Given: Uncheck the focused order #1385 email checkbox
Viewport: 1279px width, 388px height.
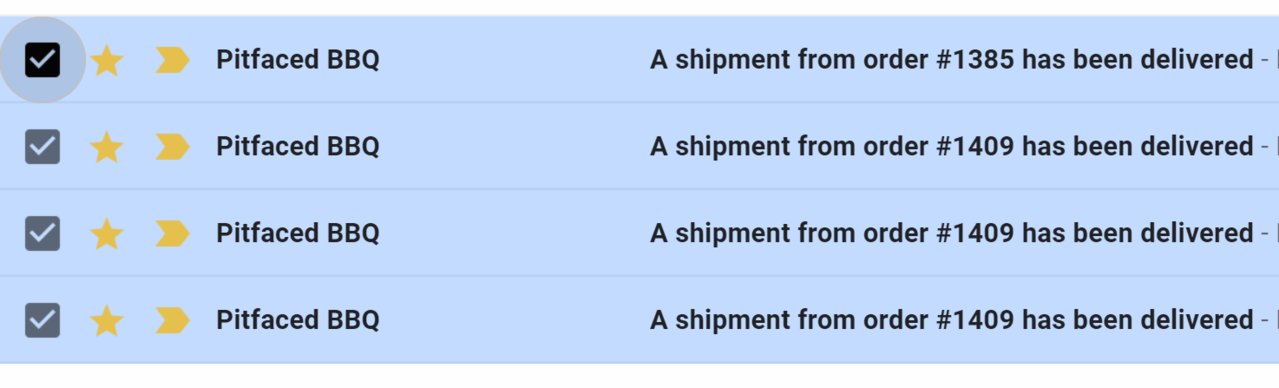Looking at the screenshot, I should coord(42,60).
